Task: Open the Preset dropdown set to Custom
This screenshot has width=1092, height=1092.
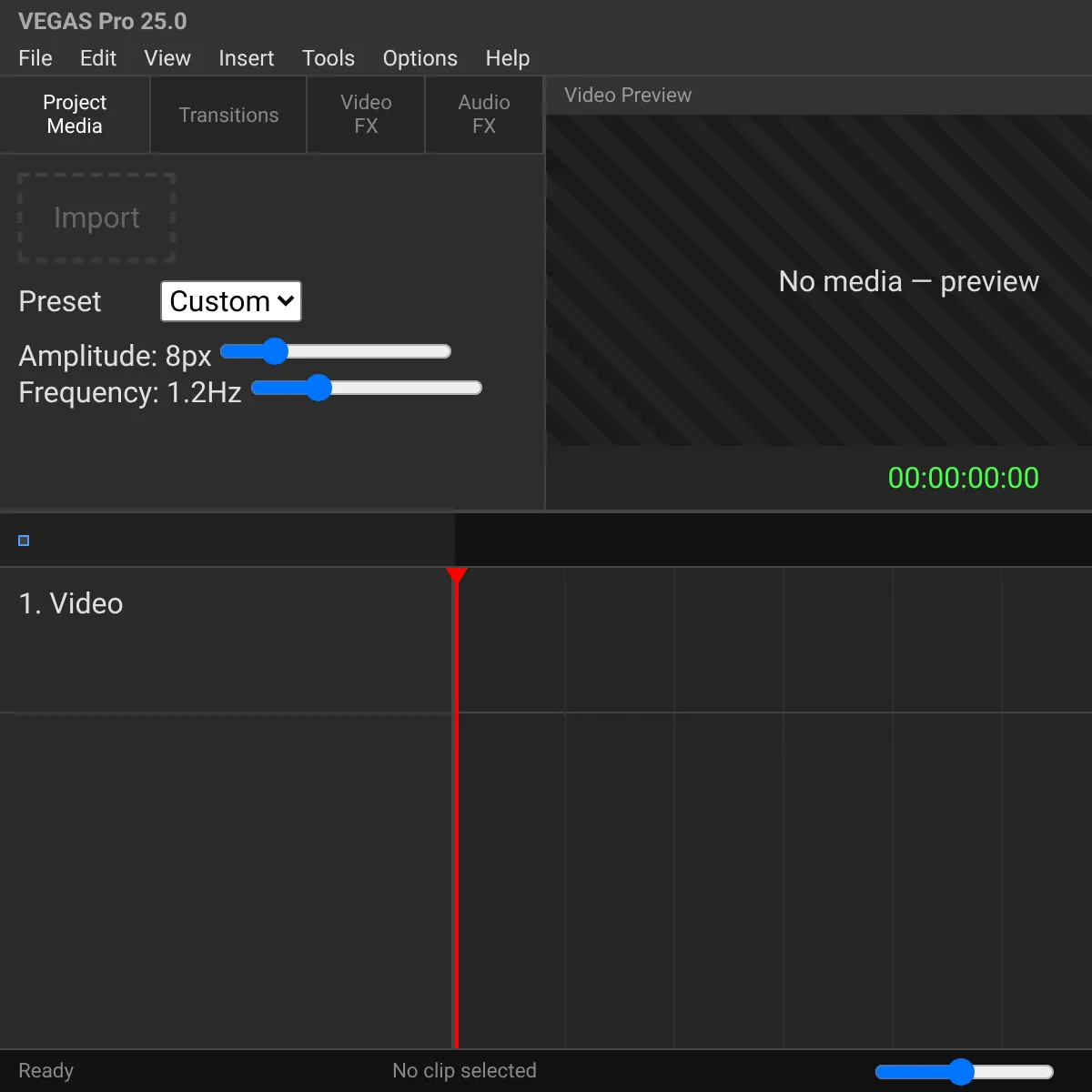Action: (231, 301)
